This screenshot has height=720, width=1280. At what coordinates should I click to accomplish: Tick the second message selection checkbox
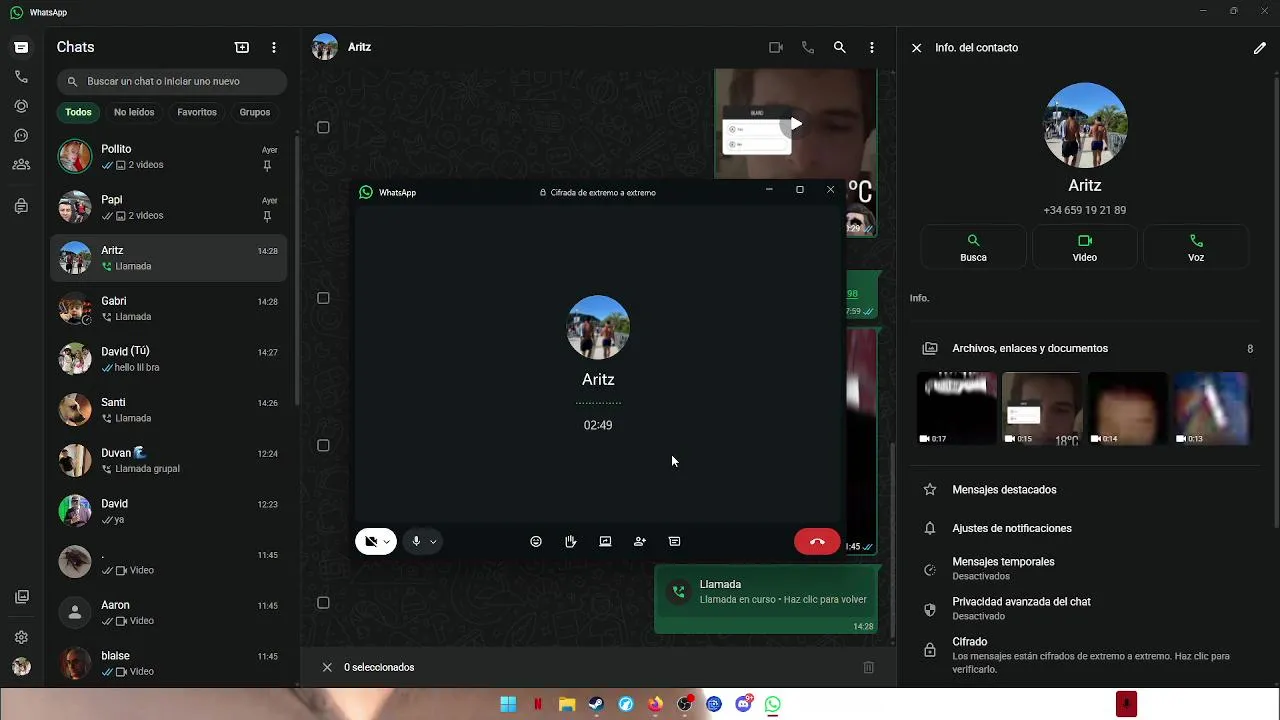323,298
